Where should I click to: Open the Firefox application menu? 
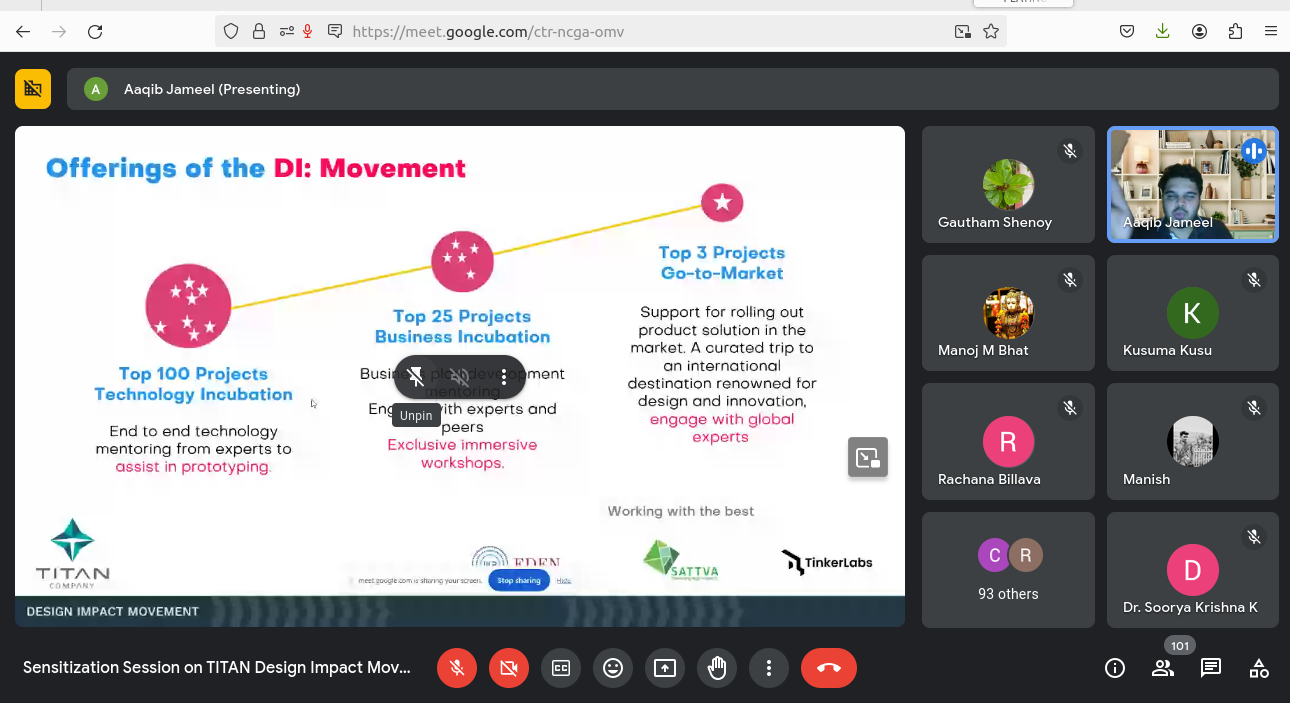pos(1271,31)
